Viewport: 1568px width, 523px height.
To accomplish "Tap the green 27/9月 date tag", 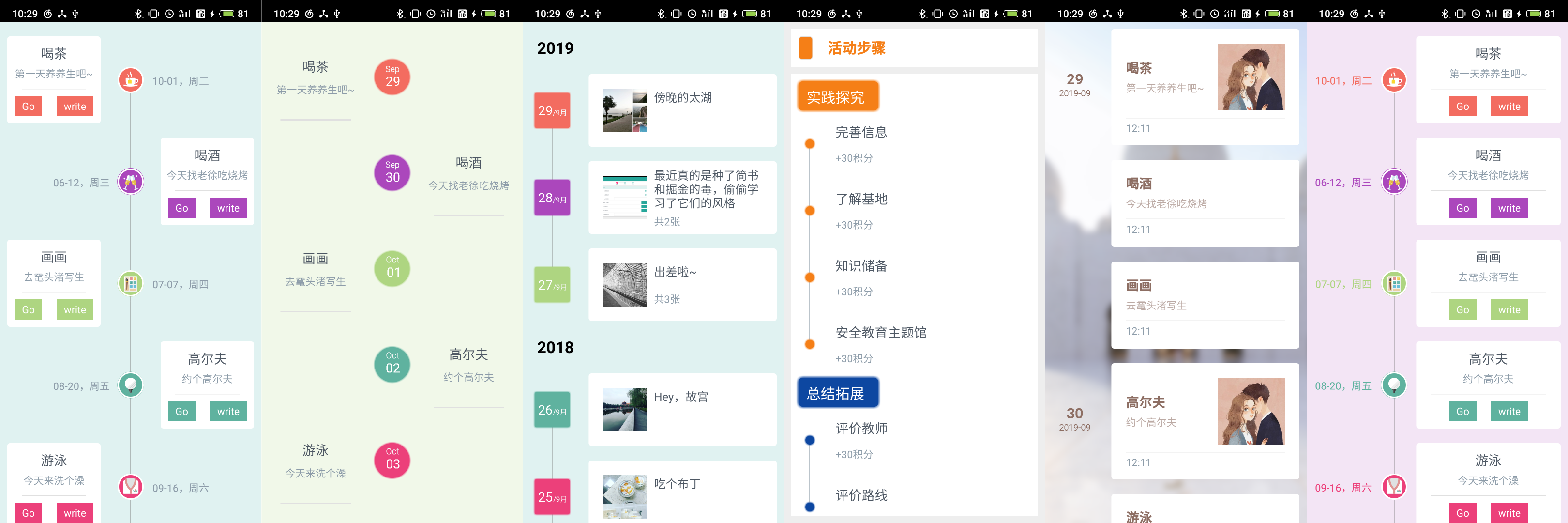I will point(552,284).
